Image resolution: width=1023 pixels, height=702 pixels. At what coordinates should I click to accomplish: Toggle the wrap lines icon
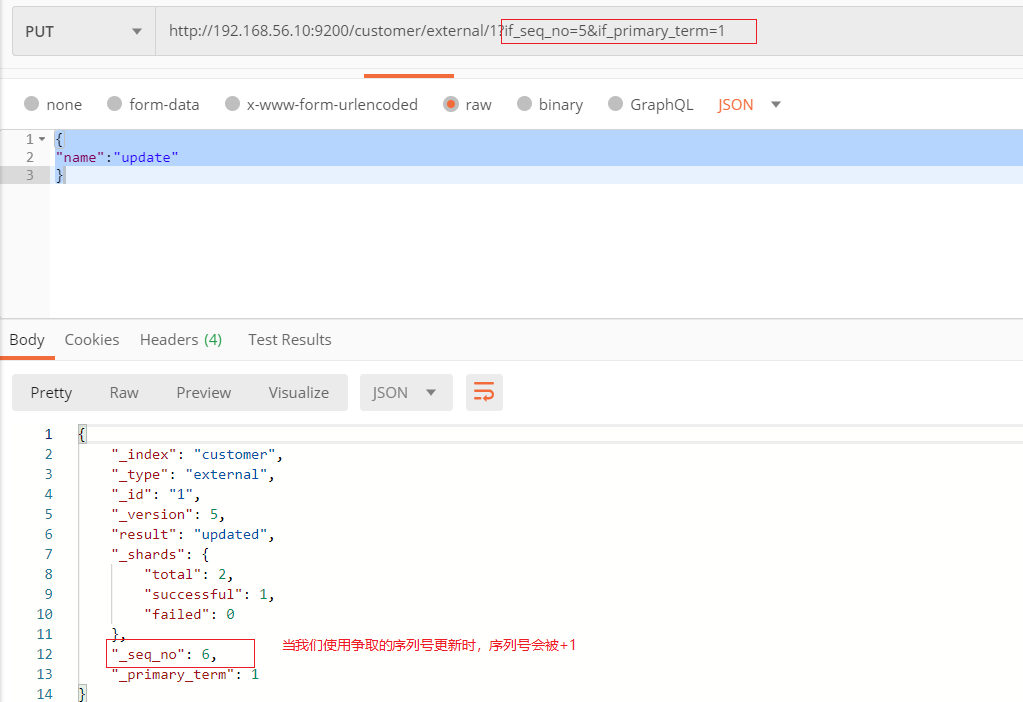pos(484,393)
